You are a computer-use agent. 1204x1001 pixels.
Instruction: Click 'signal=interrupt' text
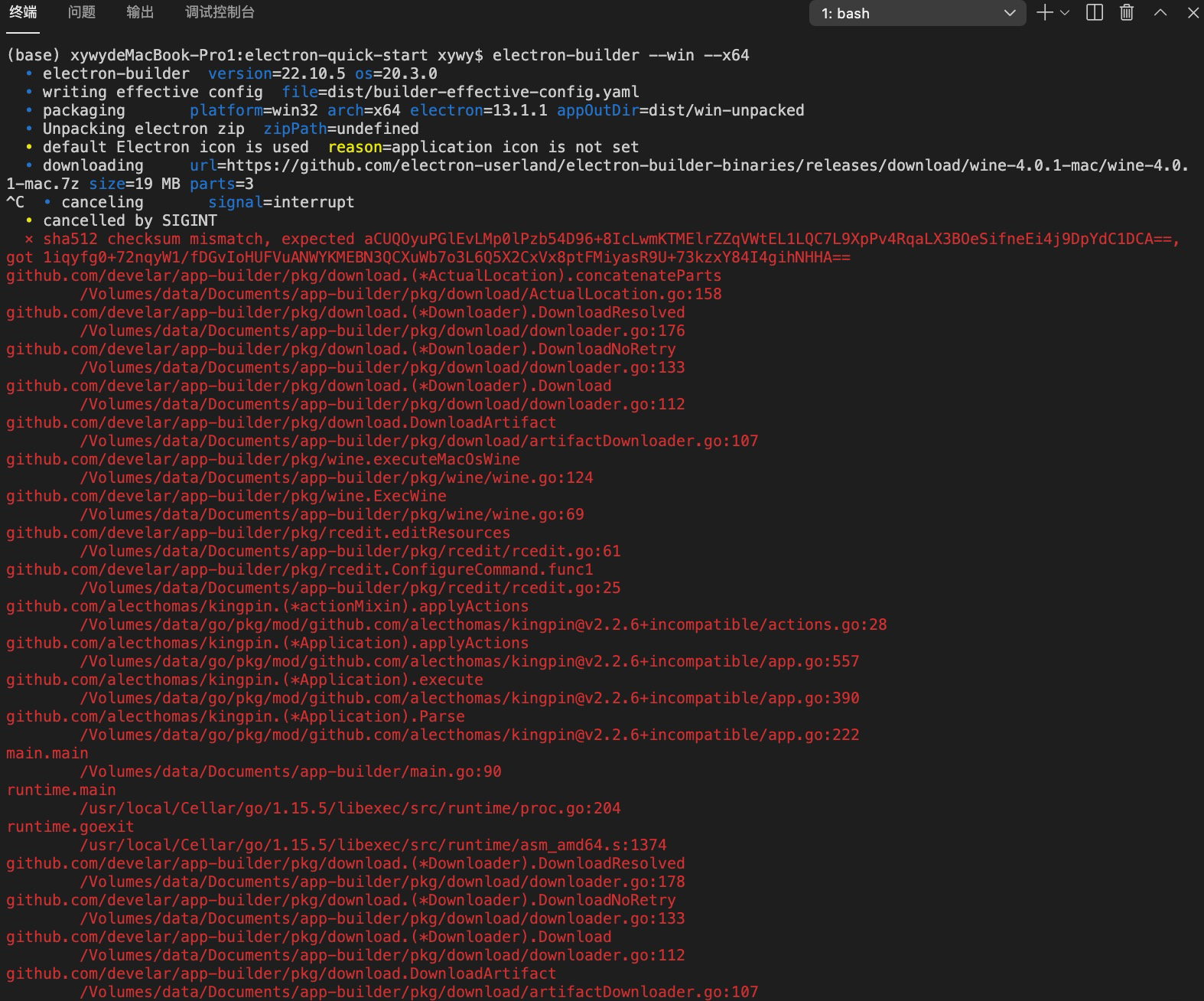pyautogui.click(x=281, y=202)
